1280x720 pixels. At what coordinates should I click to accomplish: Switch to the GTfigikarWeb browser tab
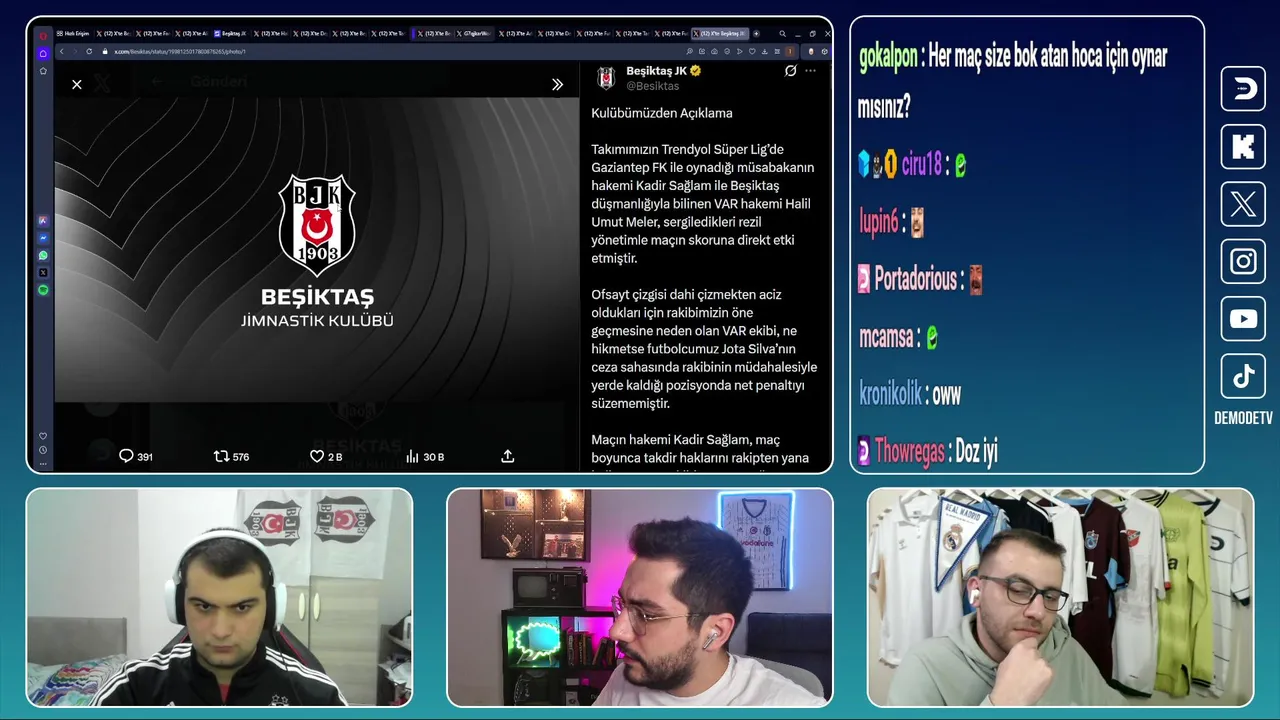pos(475,33)
